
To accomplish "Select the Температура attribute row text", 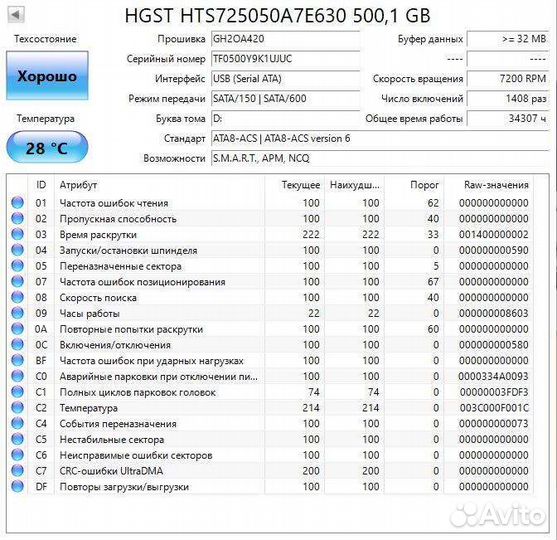I will [x=88, y=408].
